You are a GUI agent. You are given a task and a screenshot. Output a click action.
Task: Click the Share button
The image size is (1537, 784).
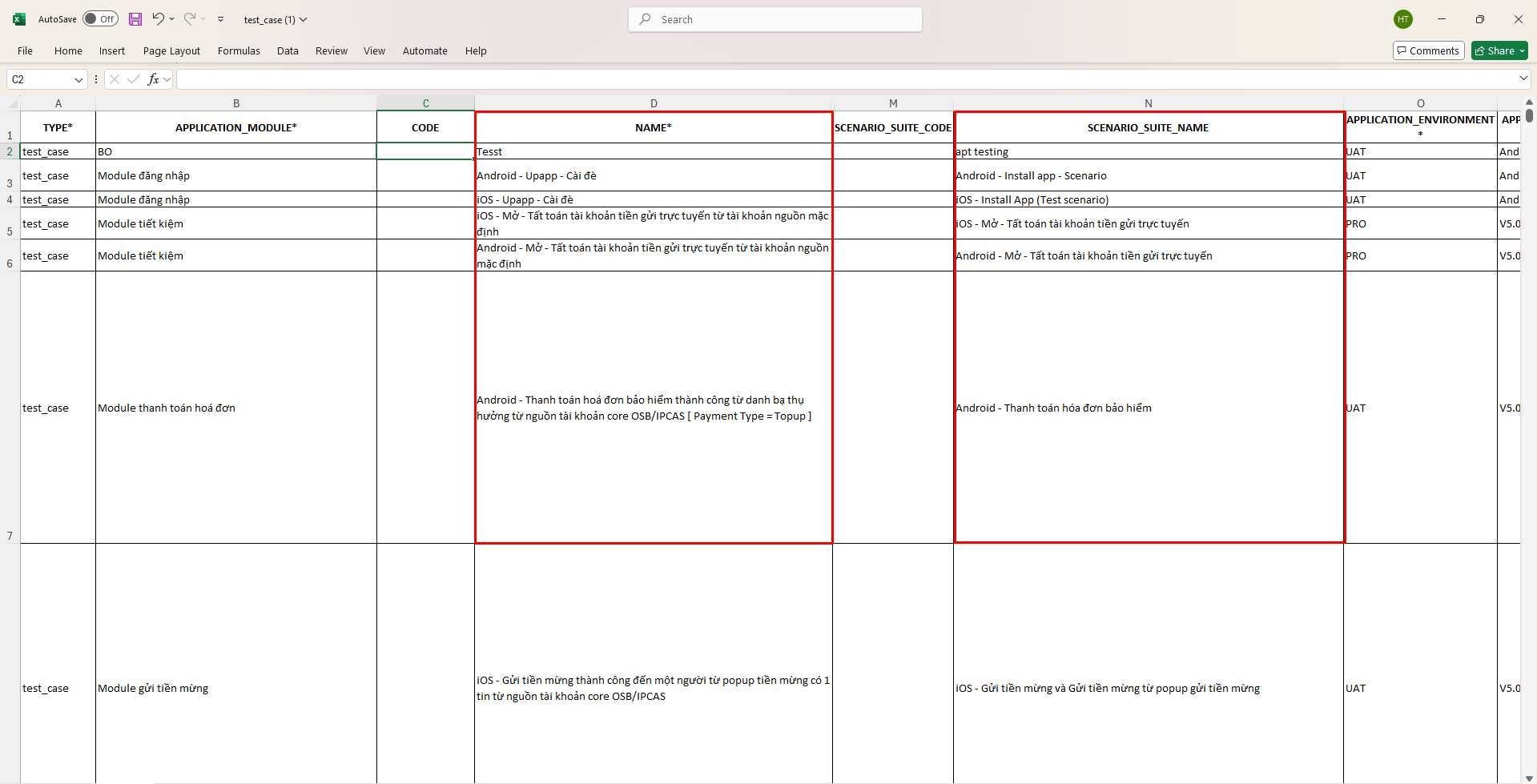(1499, 50)
